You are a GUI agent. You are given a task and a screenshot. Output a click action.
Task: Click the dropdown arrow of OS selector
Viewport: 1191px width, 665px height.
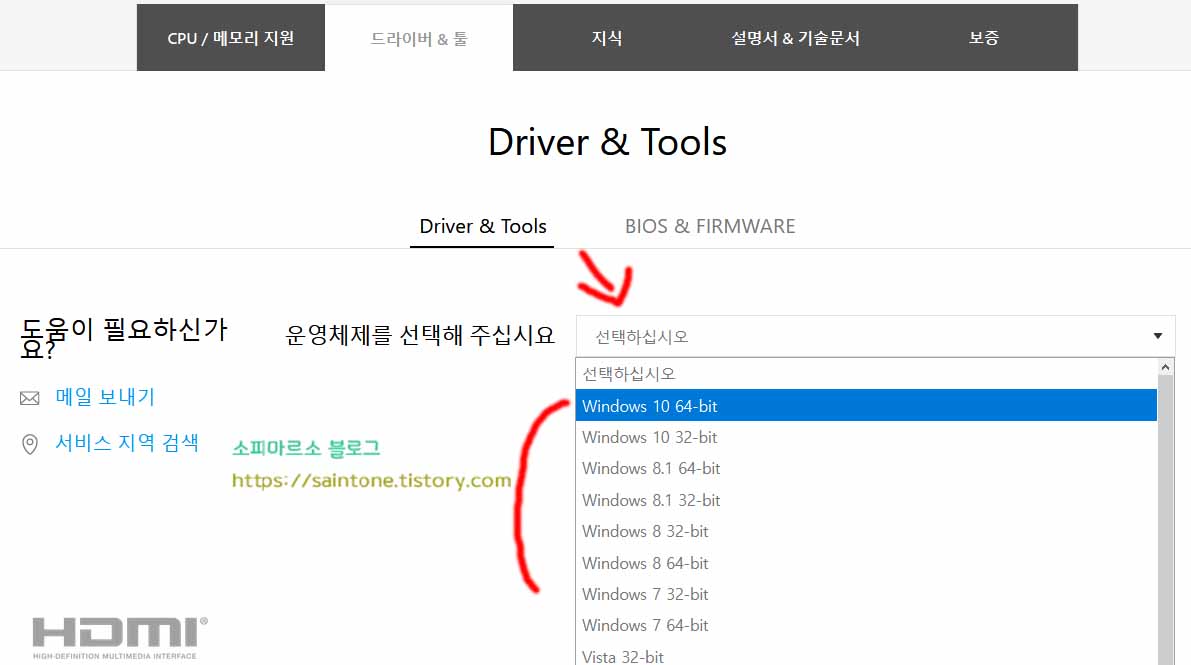[x=1158, y=336]
